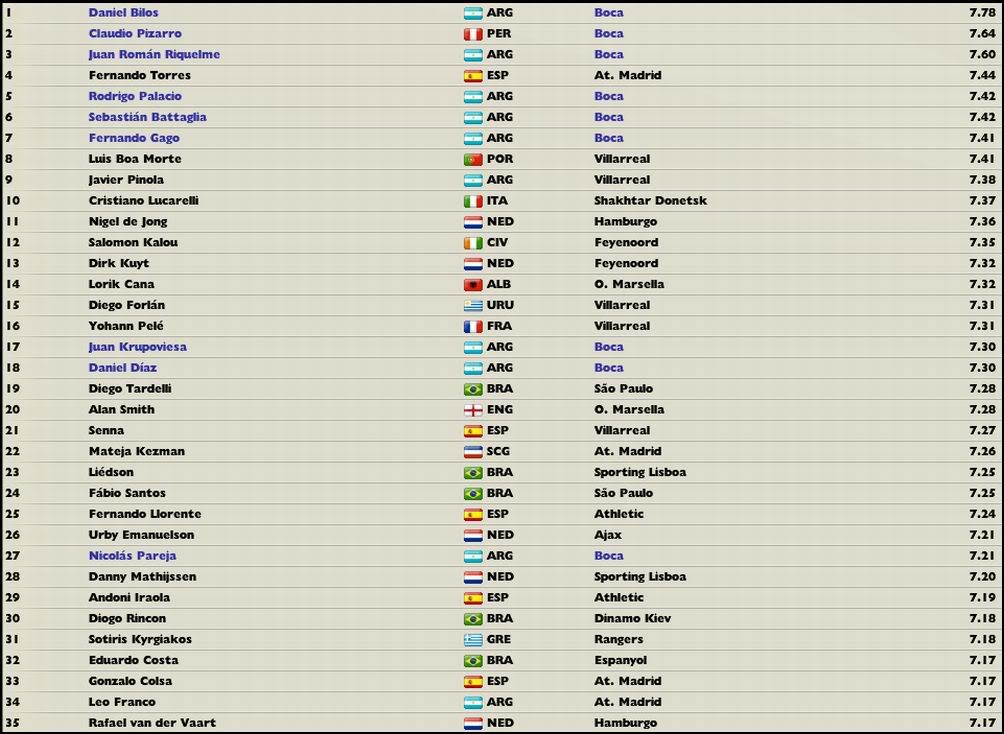Click the SCG flag beside Mateja Kezman

click(x=473, y=452)
